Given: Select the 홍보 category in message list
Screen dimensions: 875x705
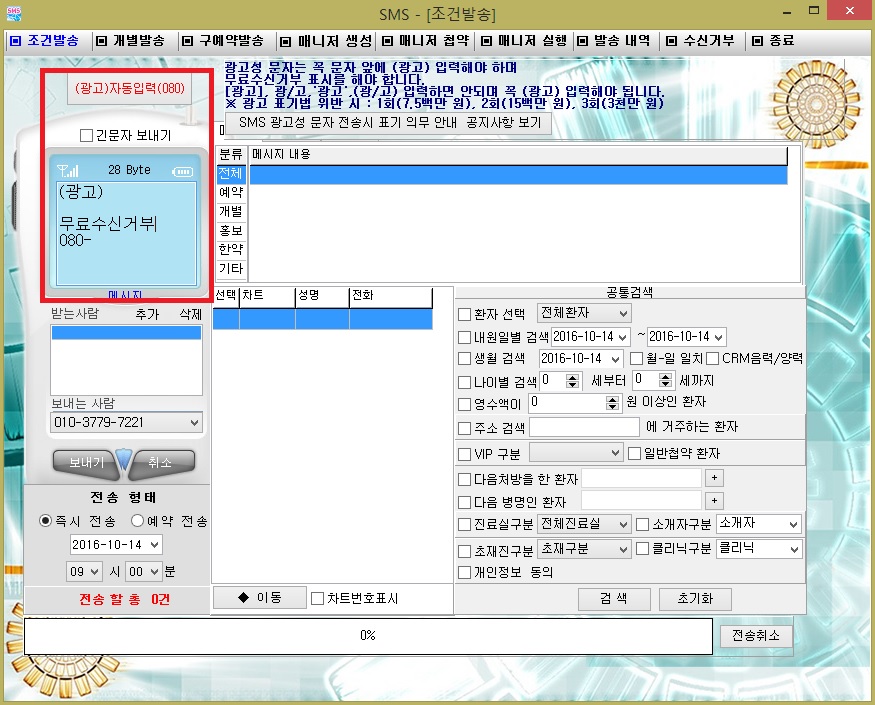Looking at the screenshot, I should [230, 230].
